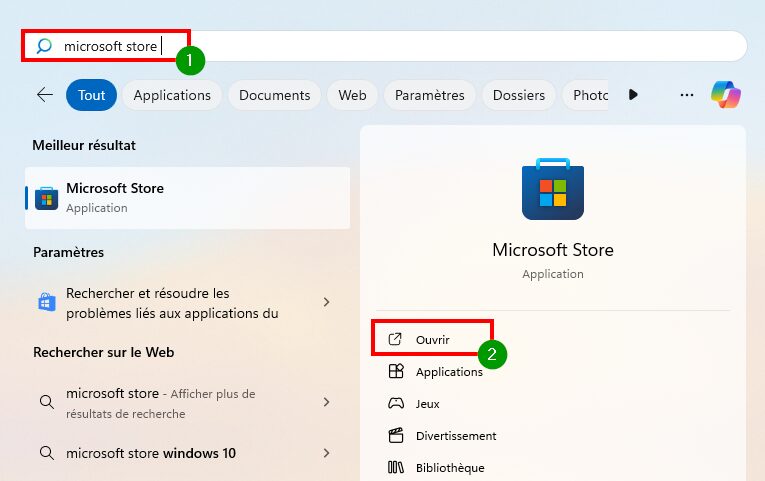Switch to the Applications filter tab

[172, 95]
